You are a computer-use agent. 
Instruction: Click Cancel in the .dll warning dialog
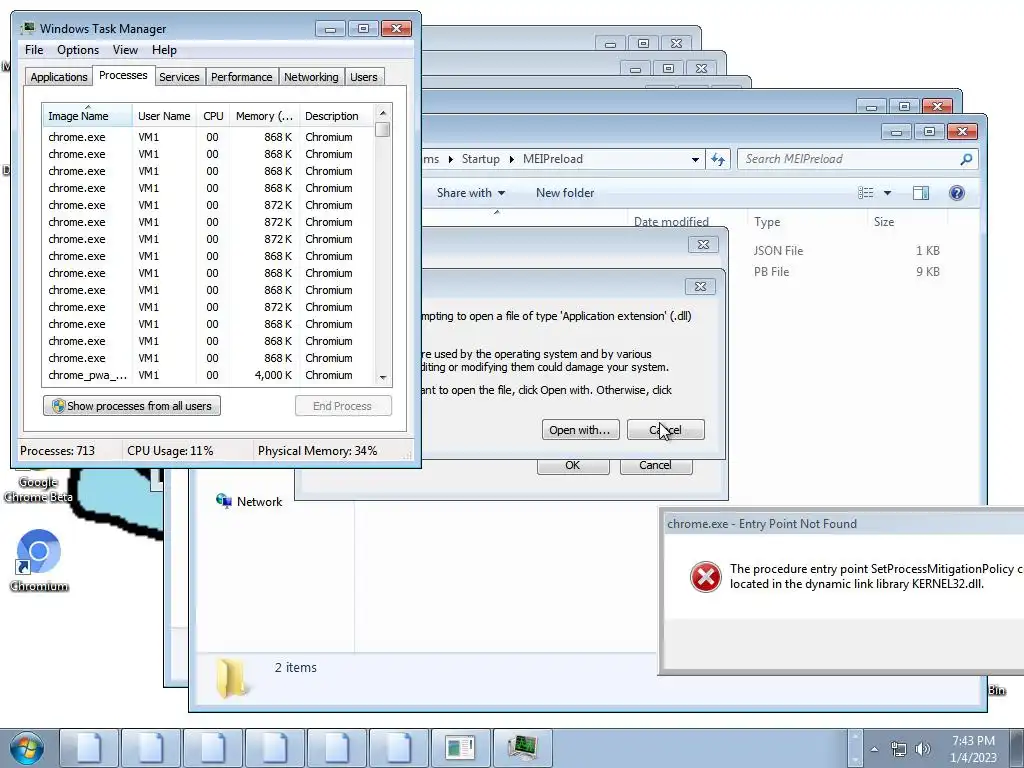coord(665,430)
